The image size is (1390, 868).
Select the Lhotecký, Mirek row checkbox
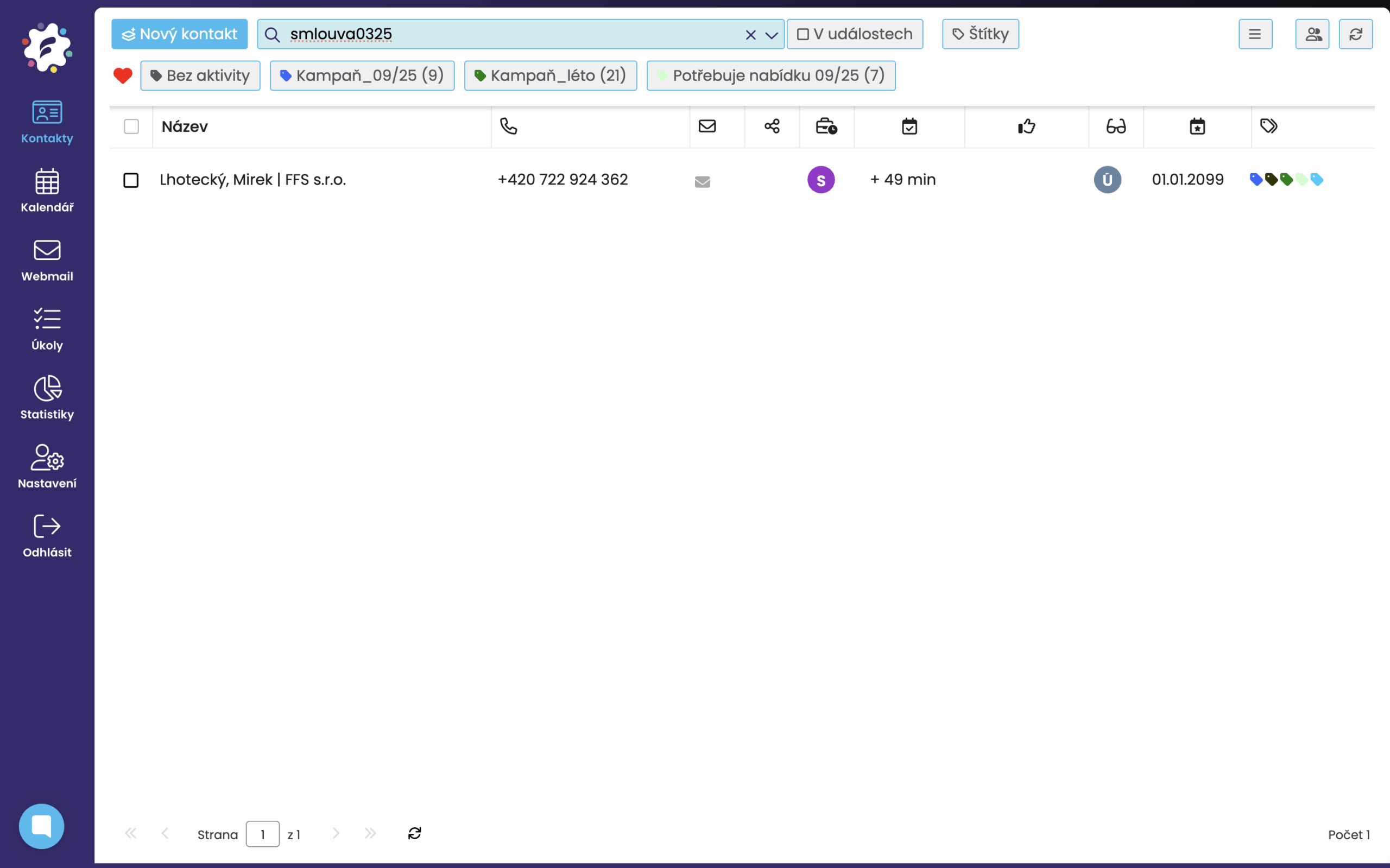(131, 180)
